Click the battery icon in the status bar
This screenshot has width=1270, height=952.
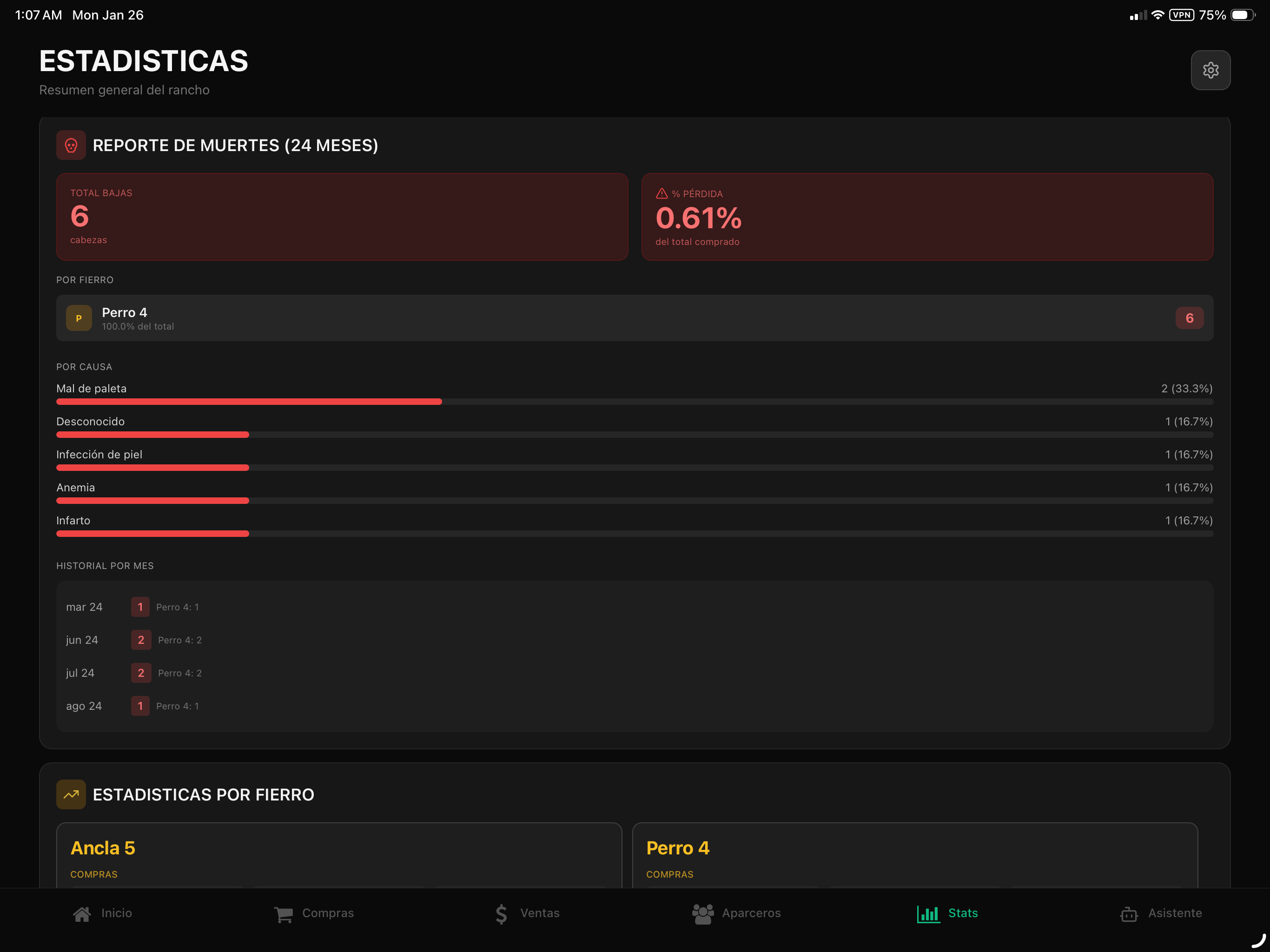[1243, 15]
